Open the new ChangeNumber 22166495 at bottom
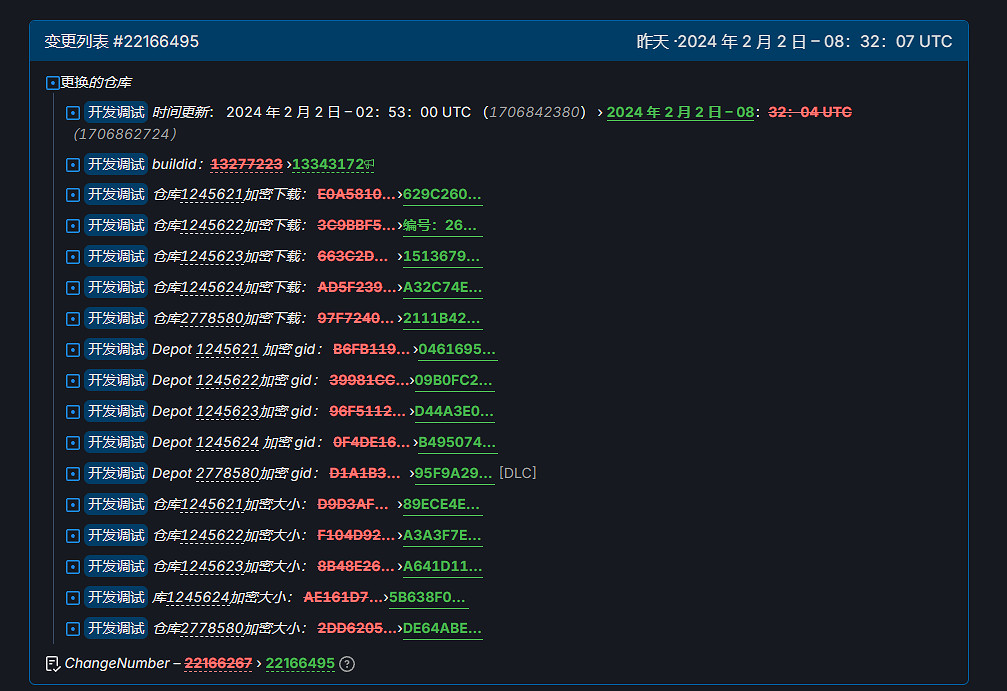Image resolution: width=1007 pixels, height=691 pixels. click(300, 663)
